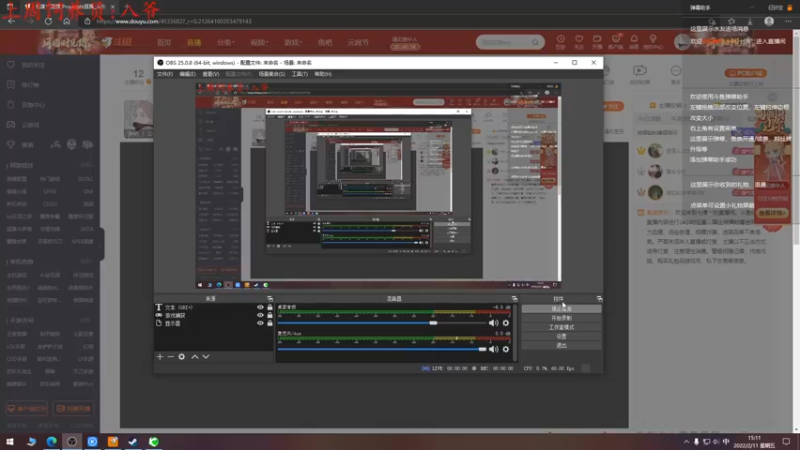Image resolution: width=800 pixels, height=450 pixels.
Task: Open Steam from the taskbar
Action: [133, 442]
